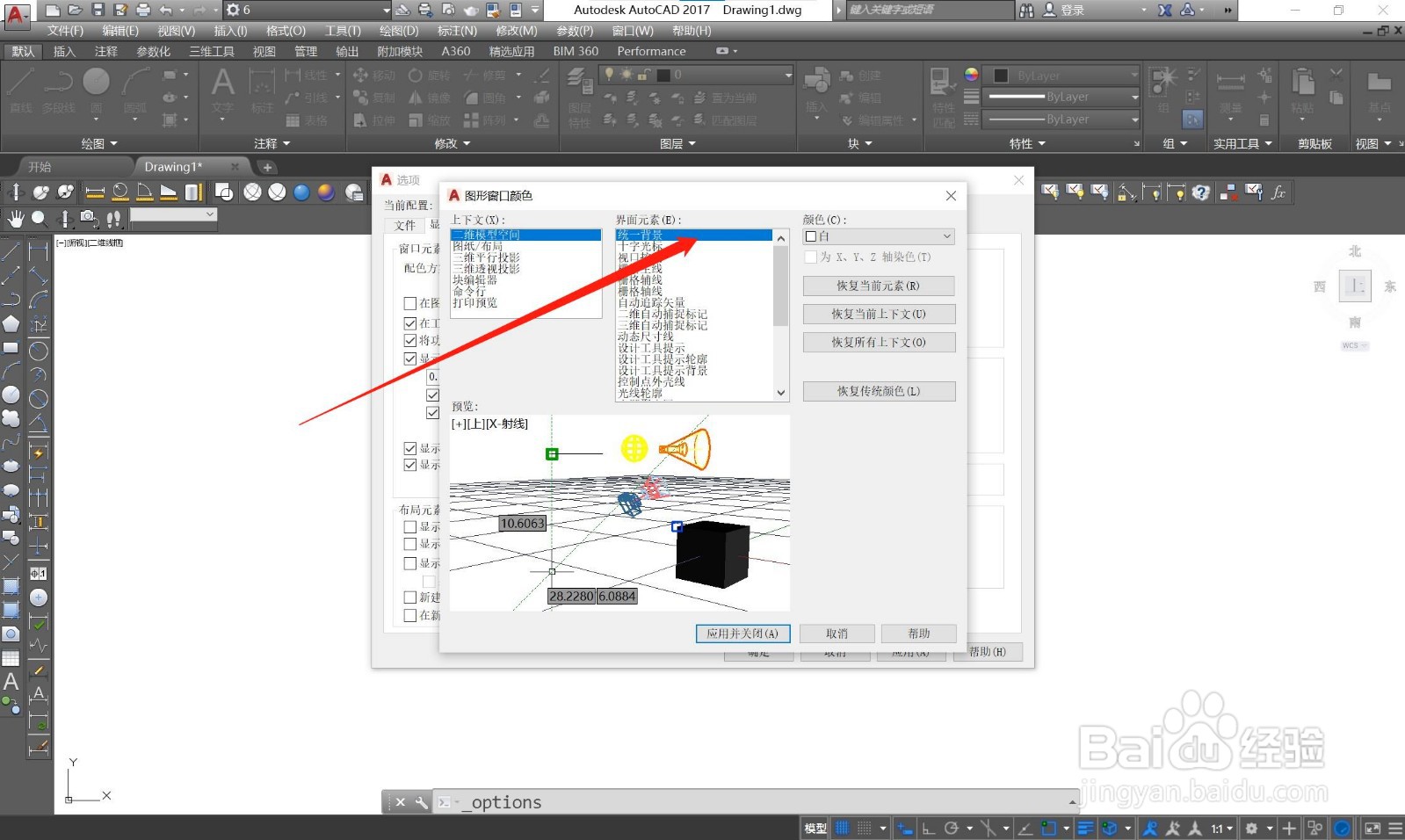Select the Area measure tool
The height and width of the screenshot is (840, 1405).
click(x=169, y=192)
